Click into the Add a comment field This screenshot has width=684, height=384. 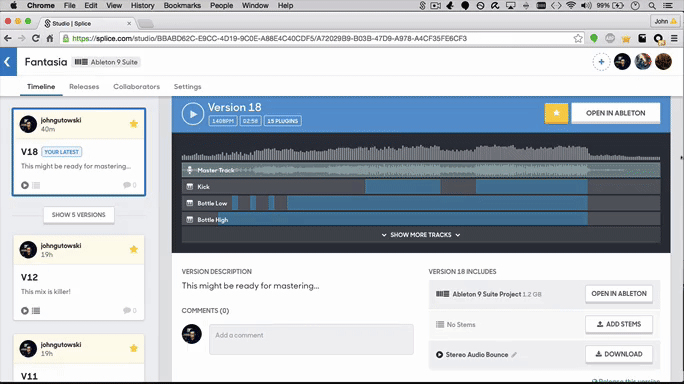311,339
